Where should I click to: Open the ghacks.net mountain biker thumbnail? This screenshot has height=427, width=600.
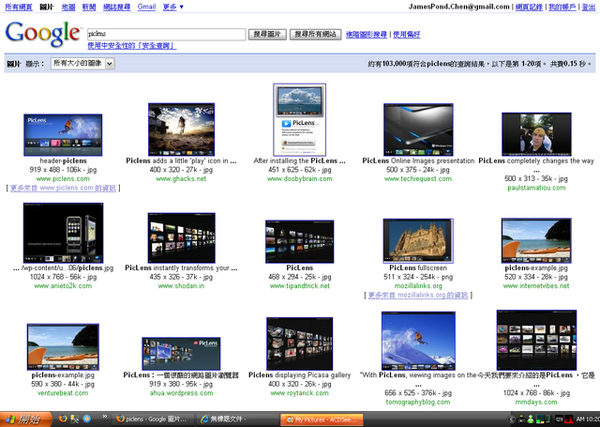click(181, 129)
